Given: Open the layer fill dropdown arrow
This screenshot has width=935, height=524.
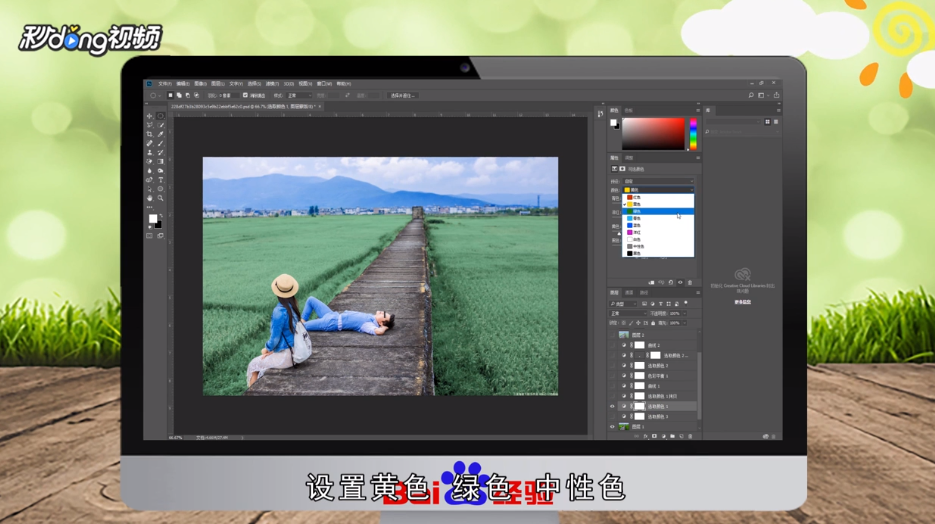Looking at the screenshot, I should (685, 323).
